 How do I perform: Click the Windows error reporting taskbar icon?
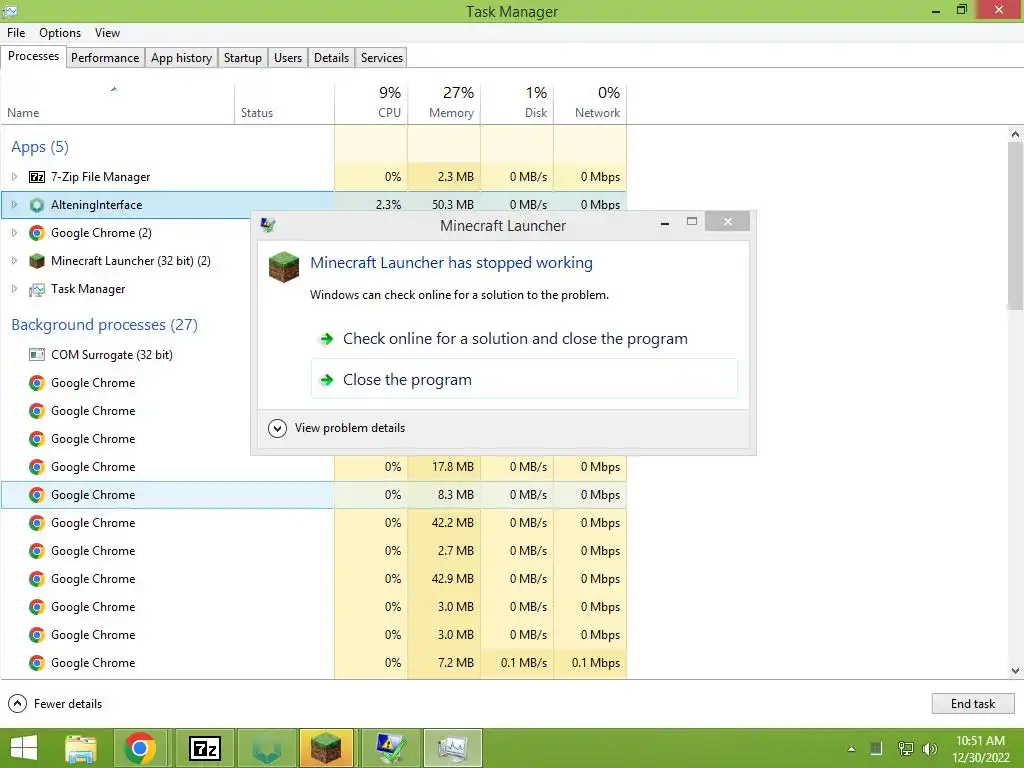(x=391, y=748)
